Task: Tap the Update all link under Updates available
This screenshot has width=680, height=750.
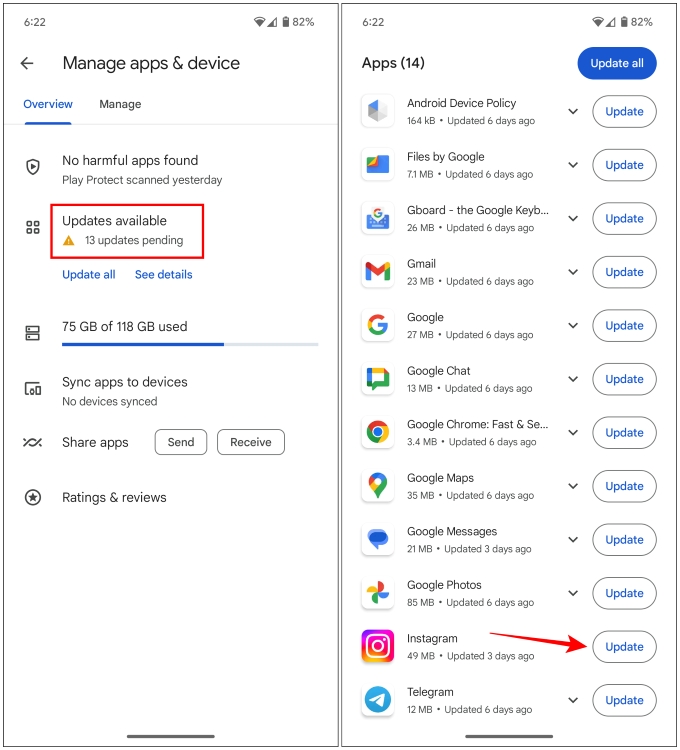Action: [89, 275]
